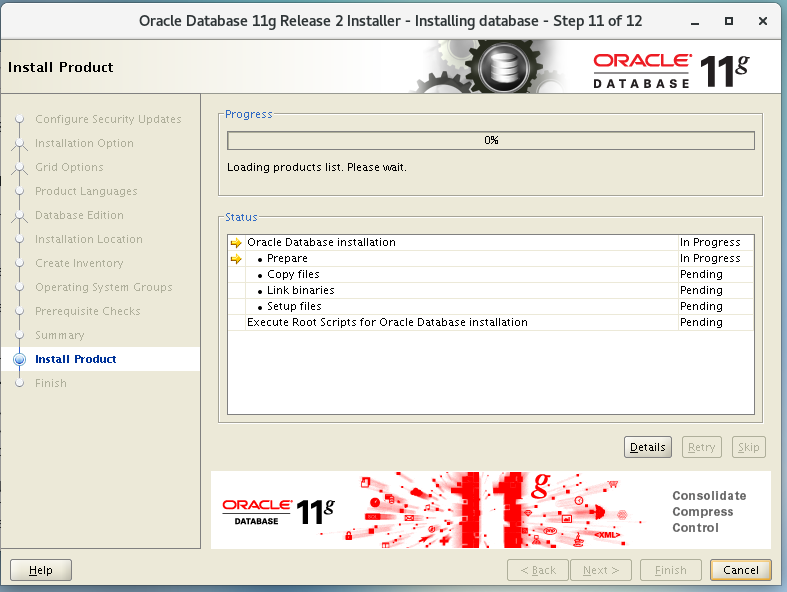Viewport: 787px width, 592px height.
Task: Click the Oracle 11g logo in header
Action: [x=671, y=71]
